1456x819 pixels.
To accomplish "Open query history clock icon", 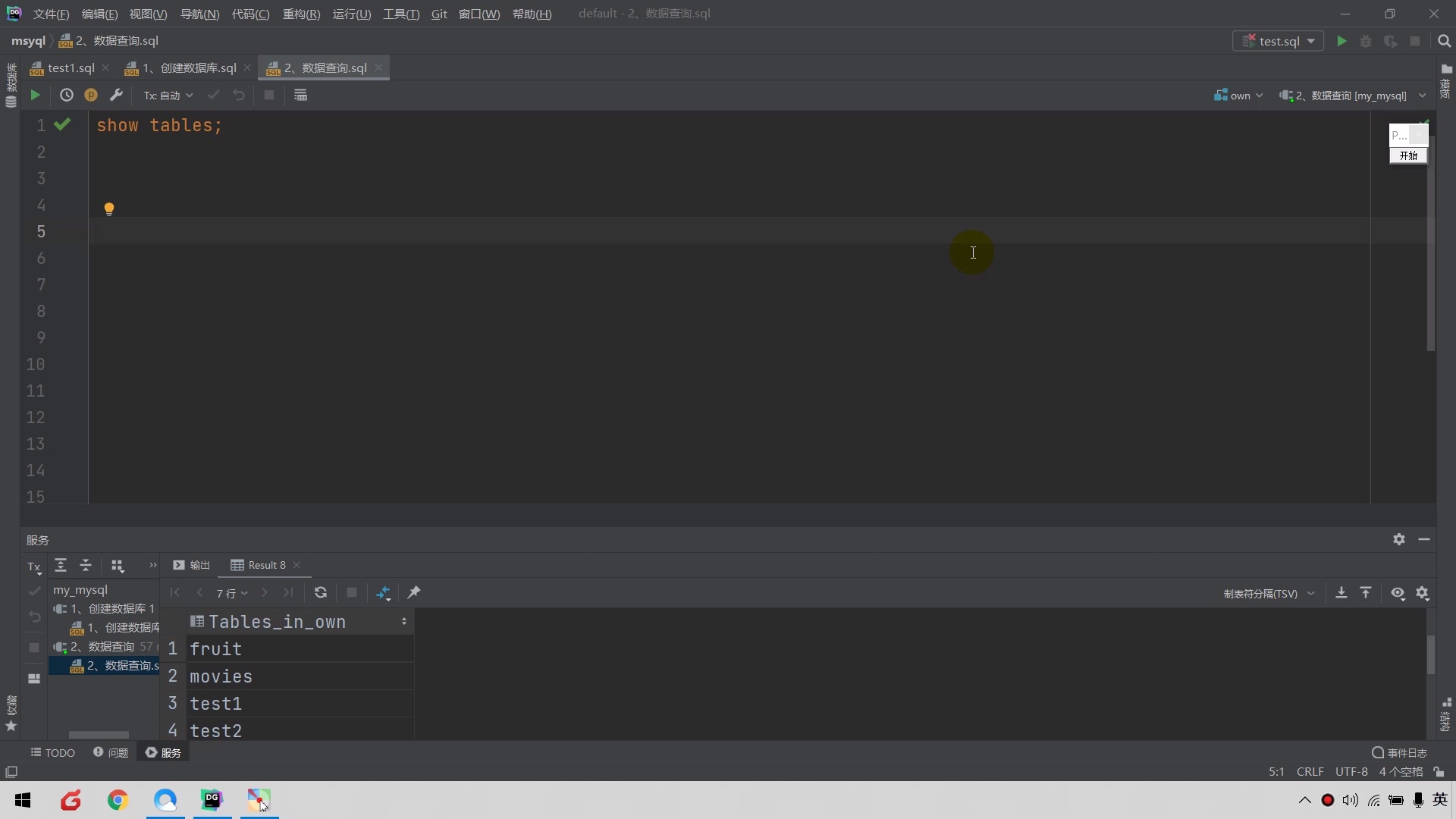I will coord(67,96).
